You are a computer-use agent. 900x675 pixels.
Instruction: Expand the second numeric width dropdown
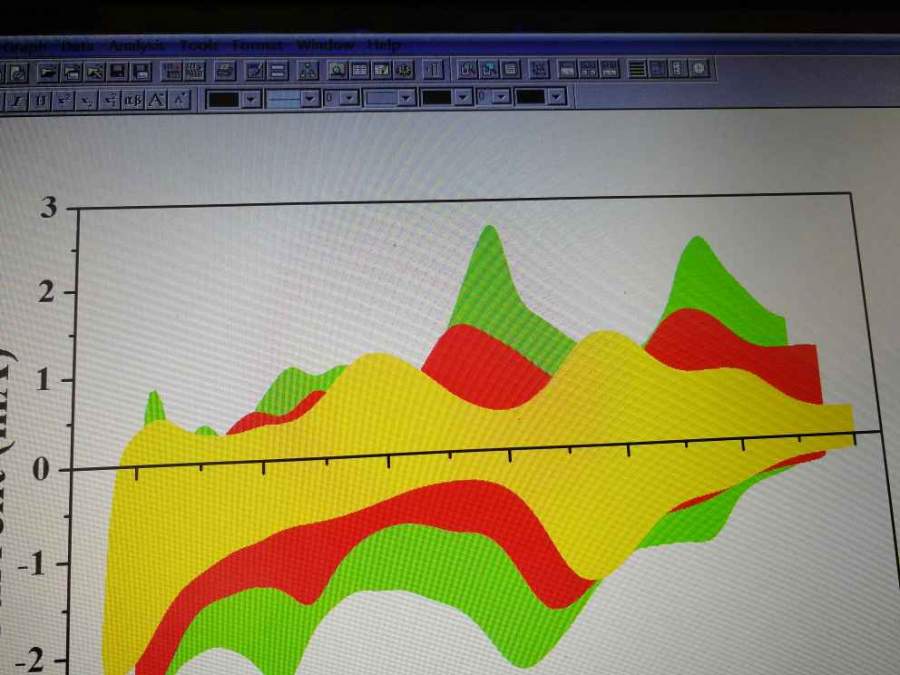[x=502, y=96]
